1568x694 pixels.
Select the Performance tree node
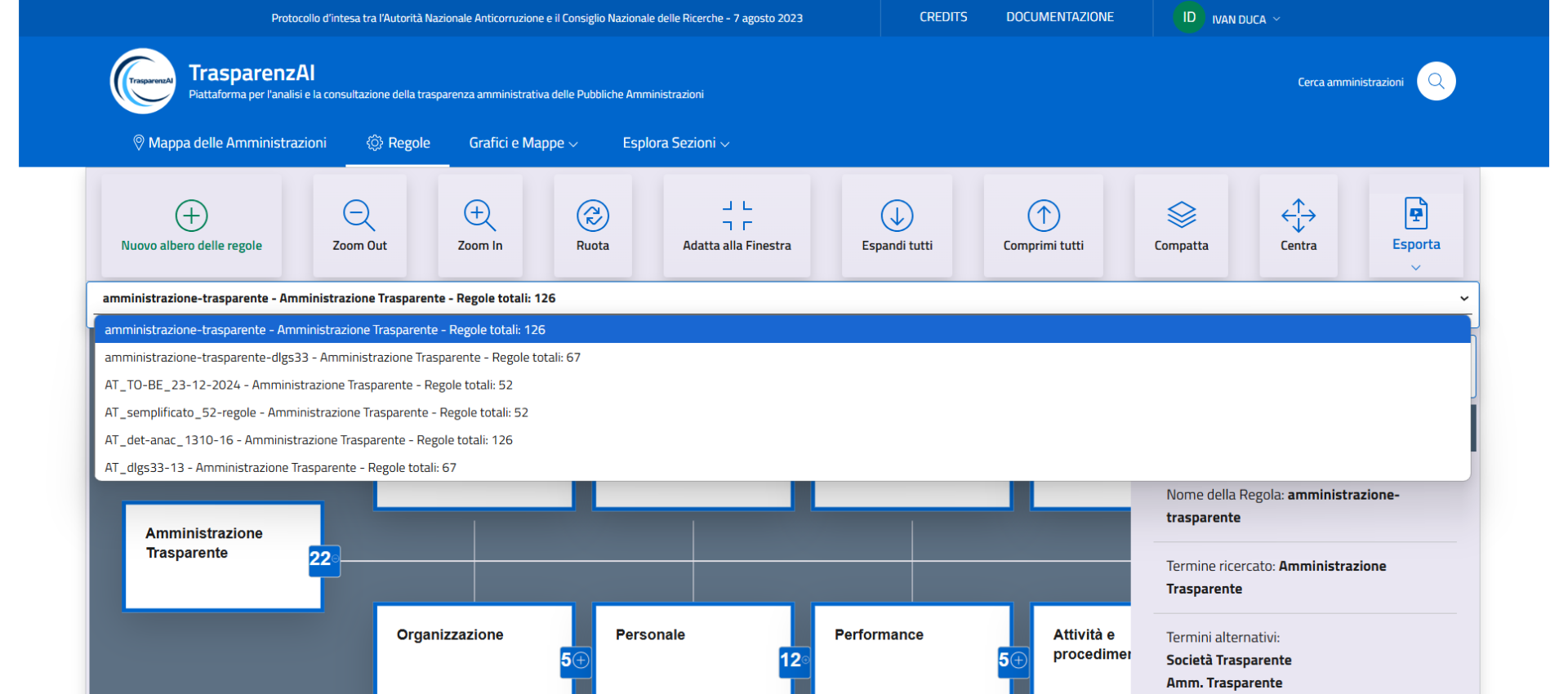912,648
